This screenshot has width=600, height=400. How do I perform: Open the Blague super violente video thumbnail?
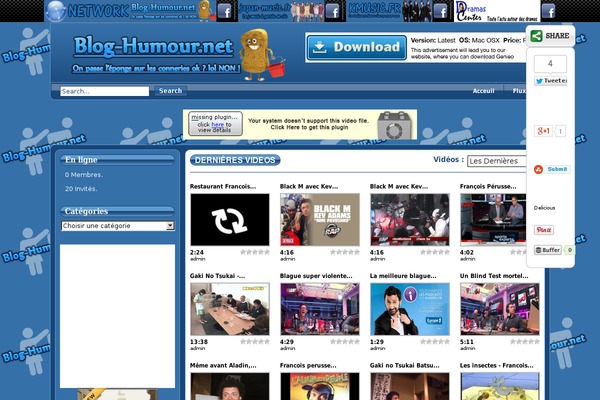click(320, 309)
